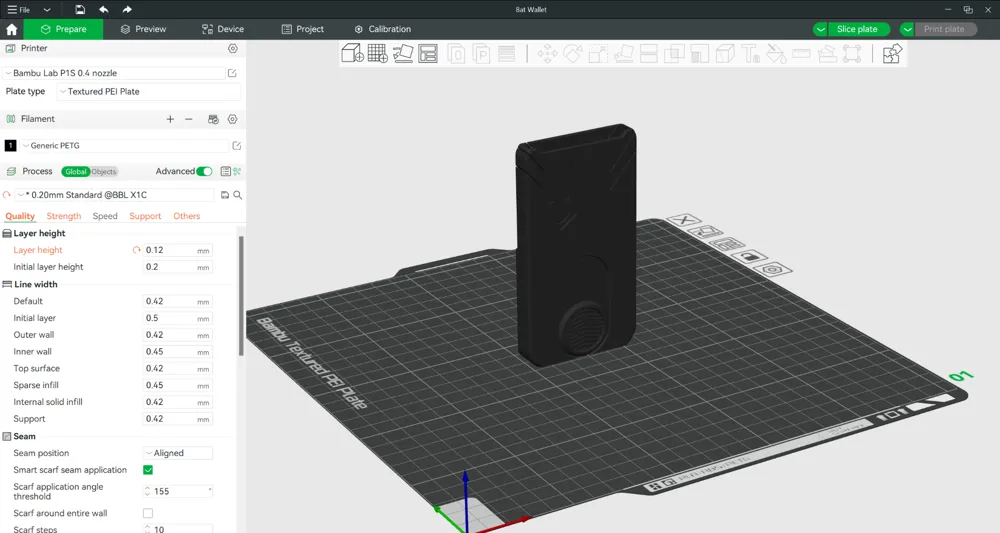
Task: Open the File menu dropdown arrow
Action: [47, 10]
